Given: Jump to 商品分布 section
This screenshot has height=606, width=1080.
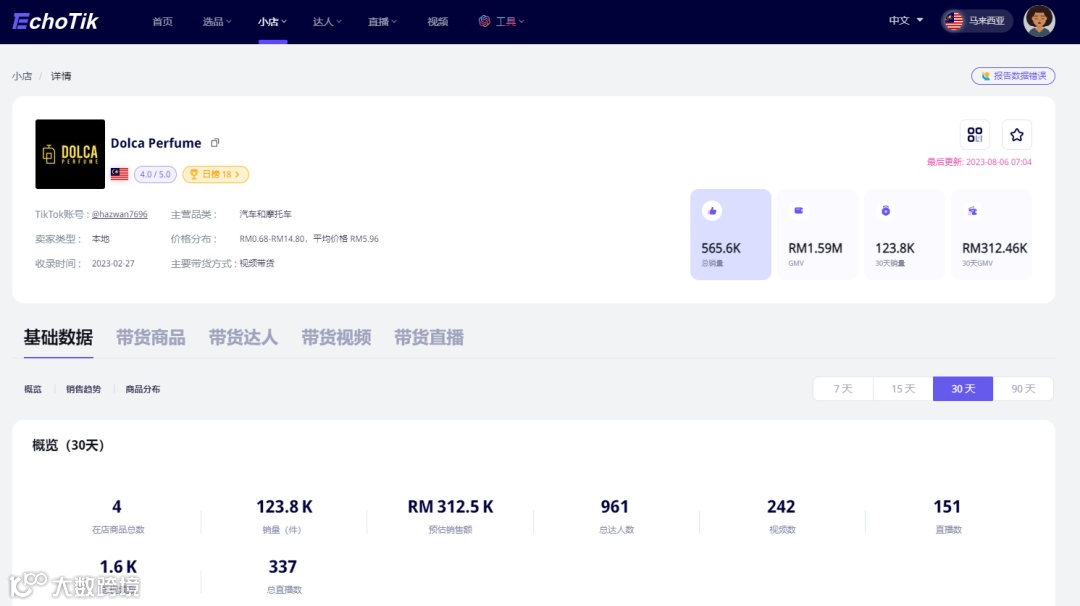Looking at the screenshot, I should tap(143, 389).
